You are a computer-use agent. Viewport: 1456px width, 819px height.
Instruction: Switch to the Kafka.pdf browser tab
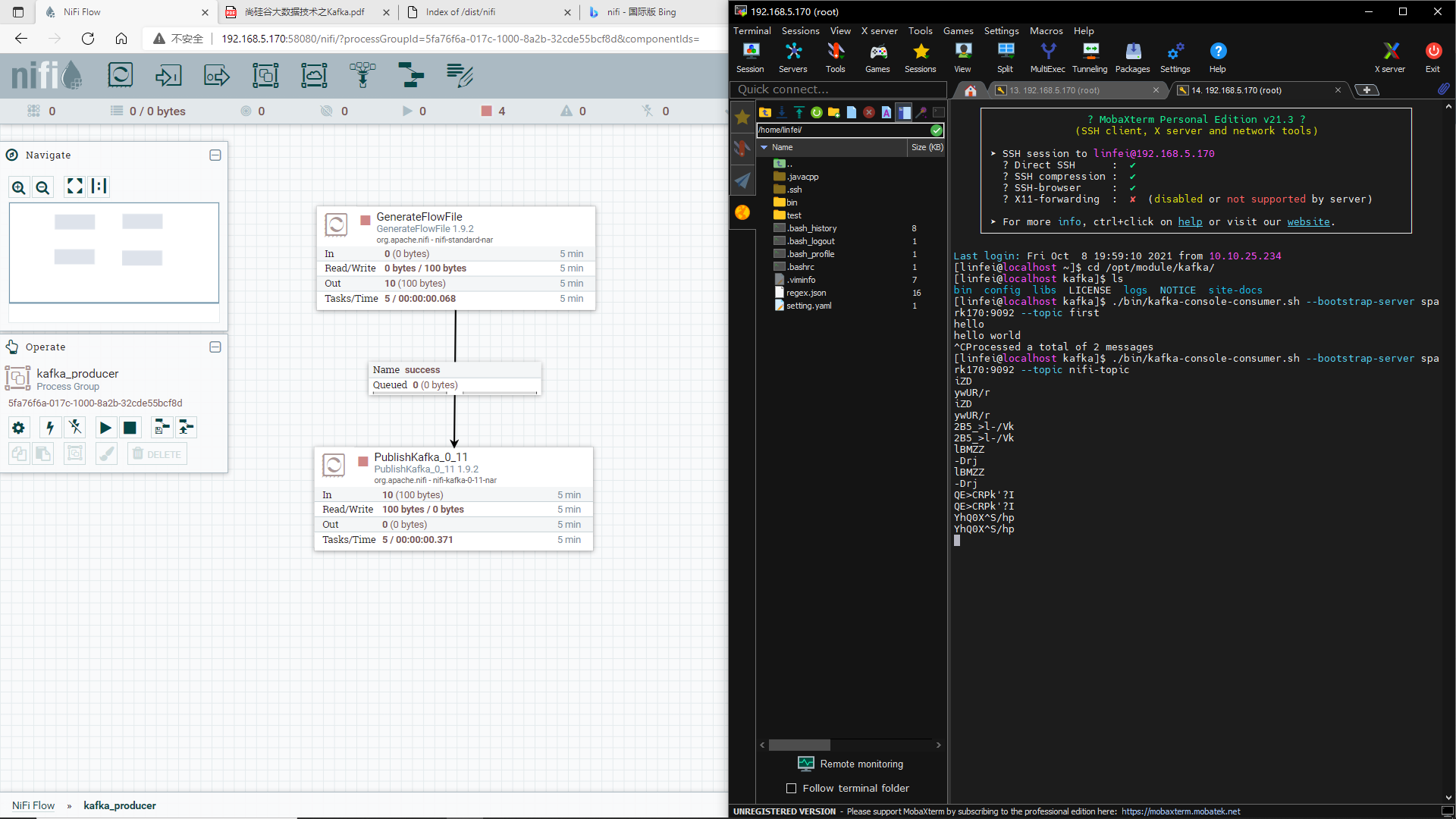coord(306,12)
